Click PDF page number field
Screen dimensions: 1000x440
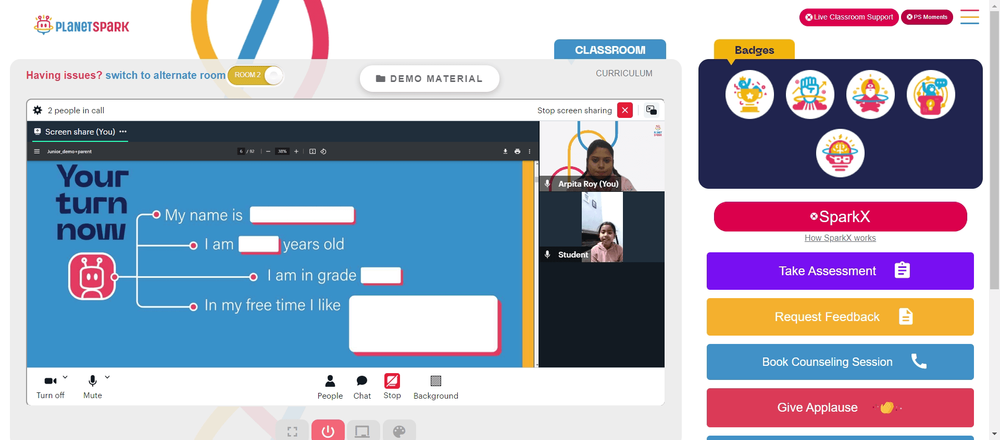[x=241, y=152]
